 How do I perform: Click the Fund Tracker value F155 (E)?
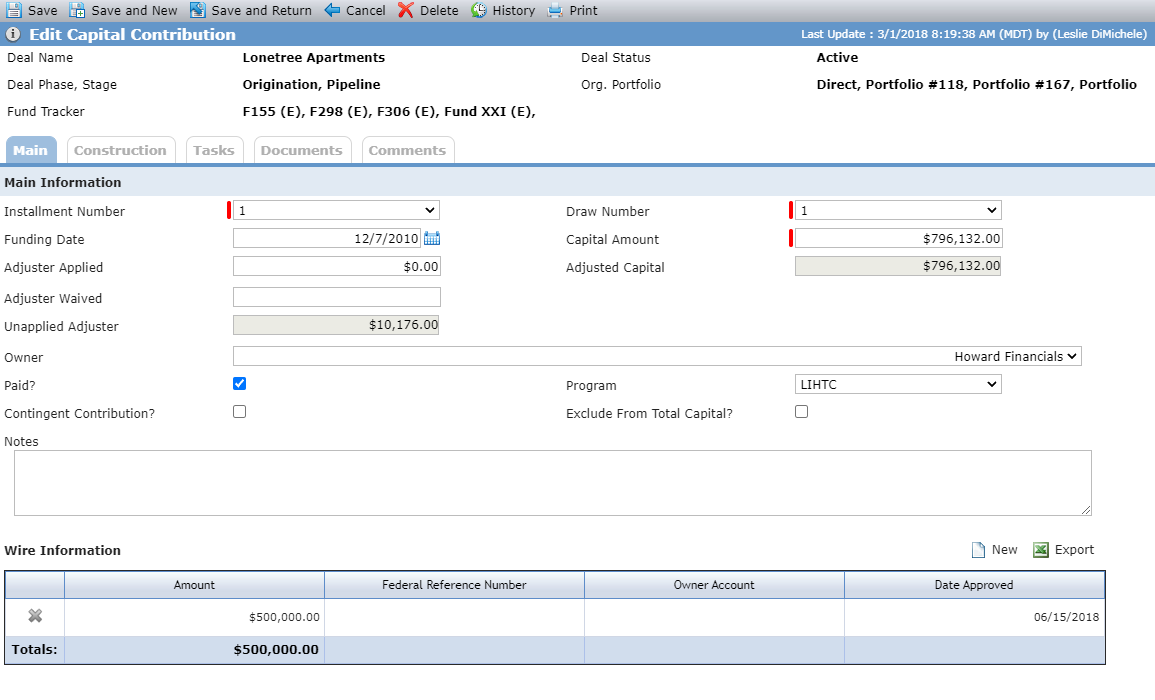[273, 112]
